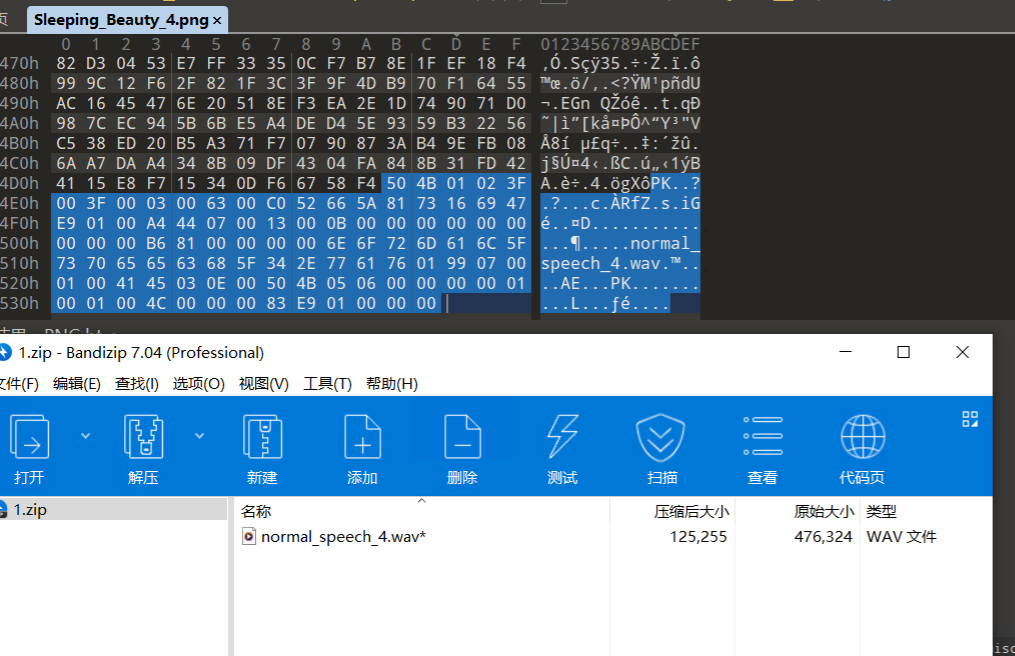Open the Help (帮助) menu
Image resolution: width=1015 pixels, height=656 pixels.
click(x=392, y=384)
